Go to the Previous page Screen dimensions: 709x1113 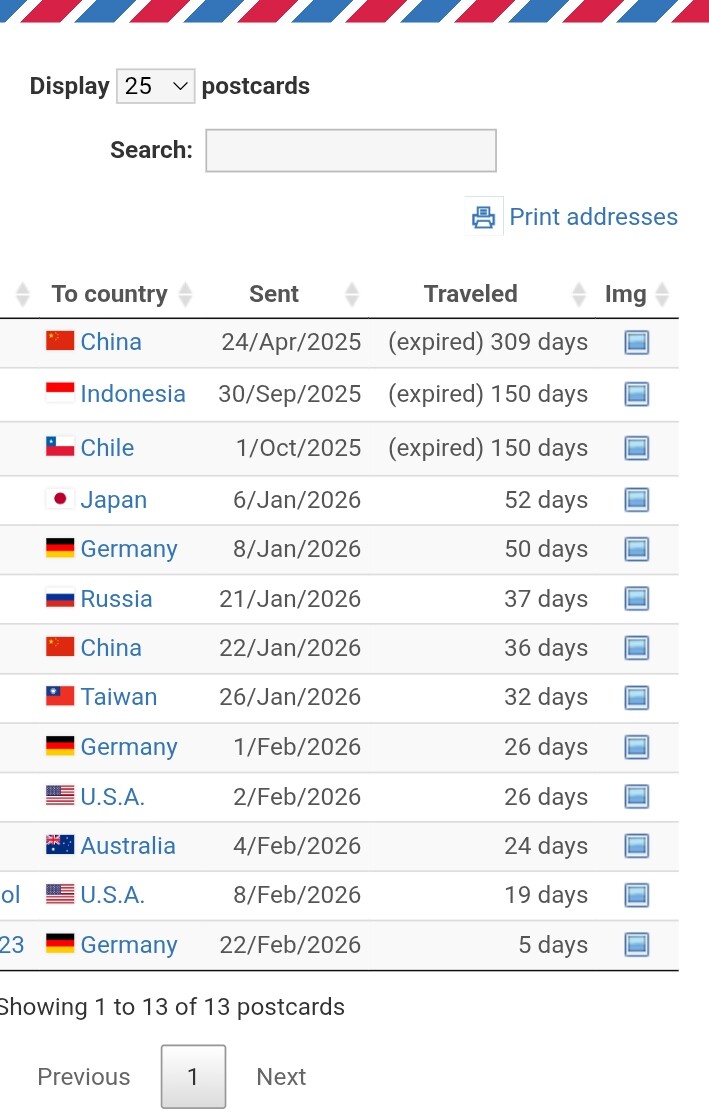coord(84,1077)
